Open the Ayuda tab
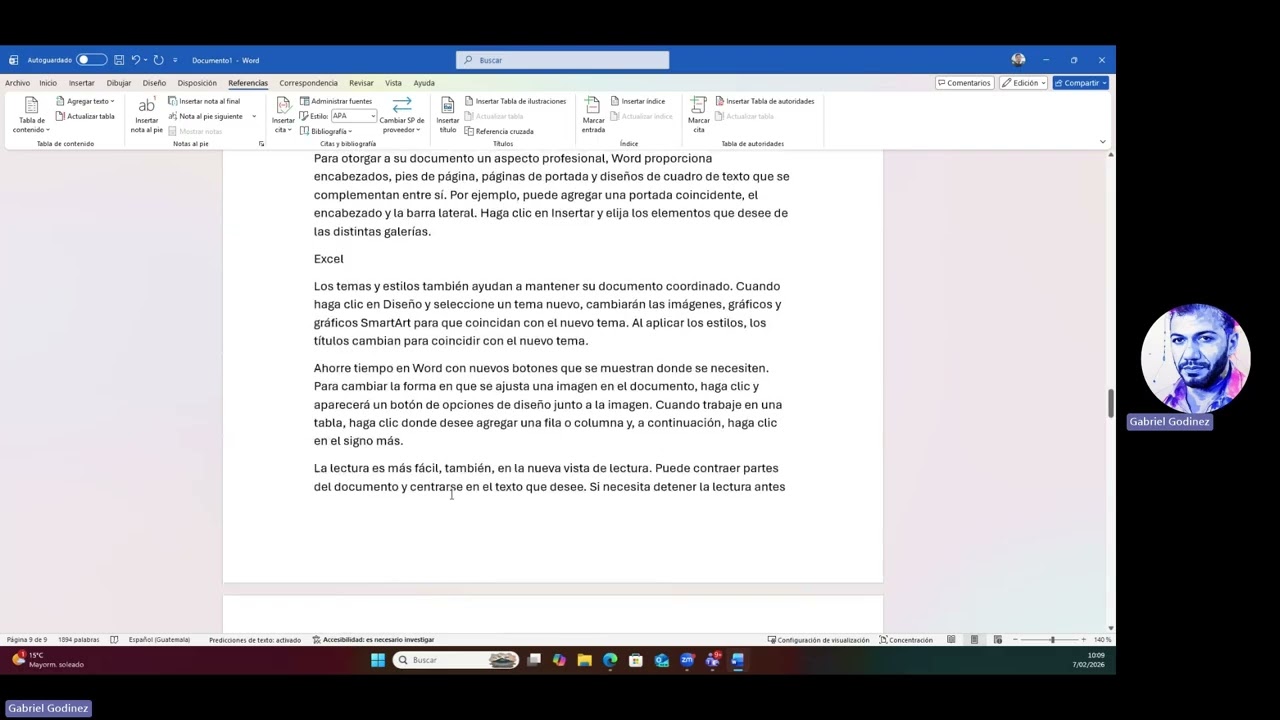 point(424,83)
